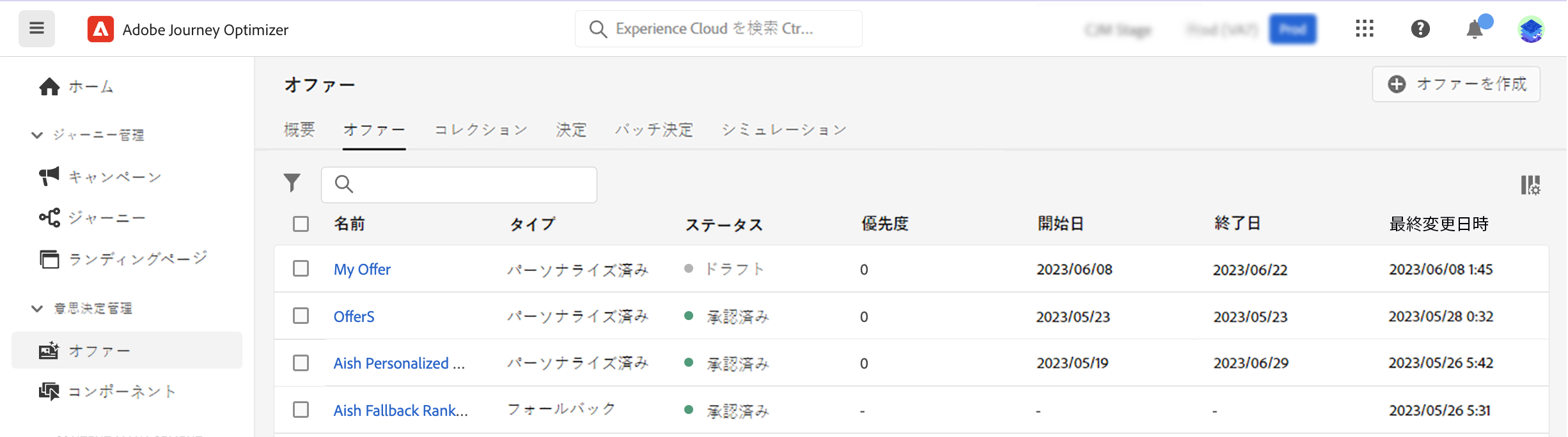1568x437 pixels.
Task: Toggle the select-all header checkbox
Action: [301, 224]
